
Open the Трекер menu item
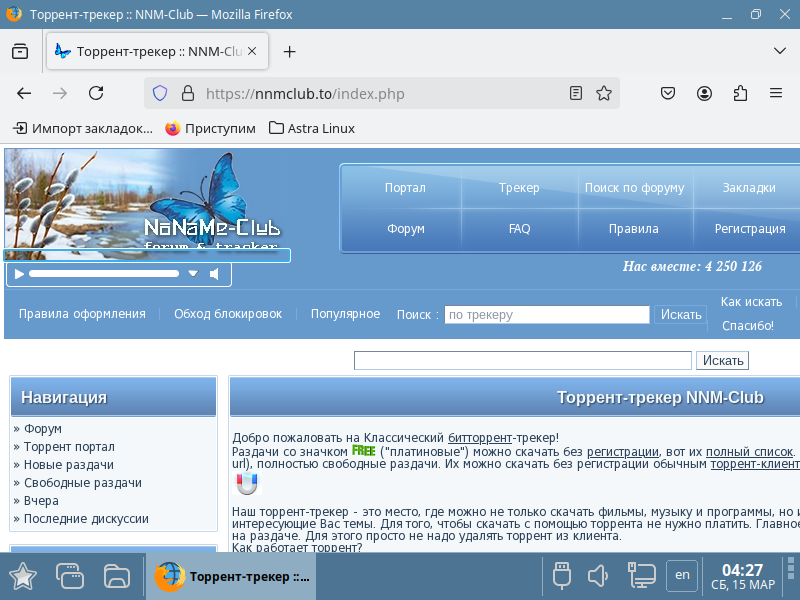[519, 187]
